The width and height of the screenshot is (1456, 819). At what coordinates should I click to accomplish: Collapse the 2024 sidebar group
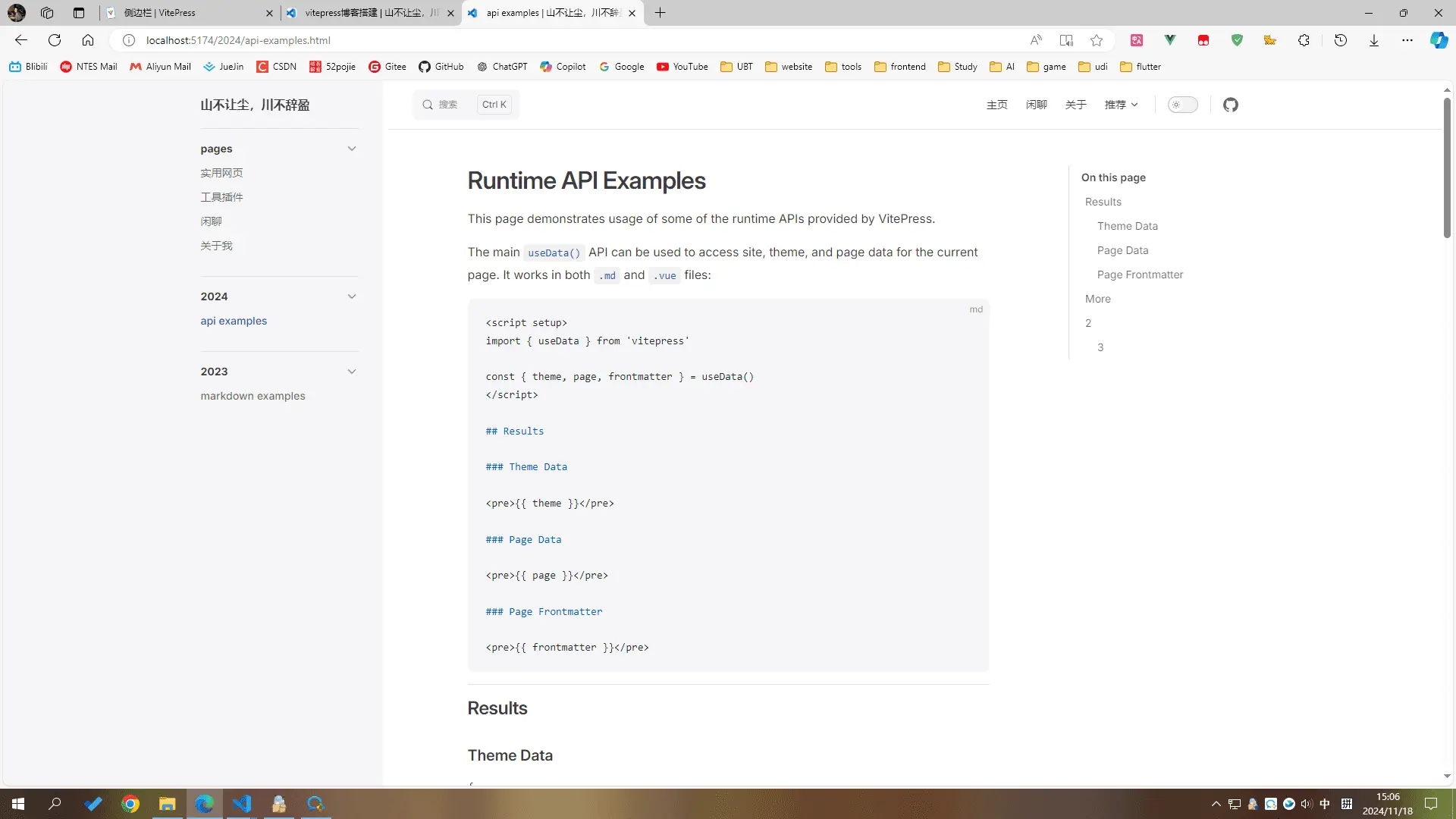point(351,297)
